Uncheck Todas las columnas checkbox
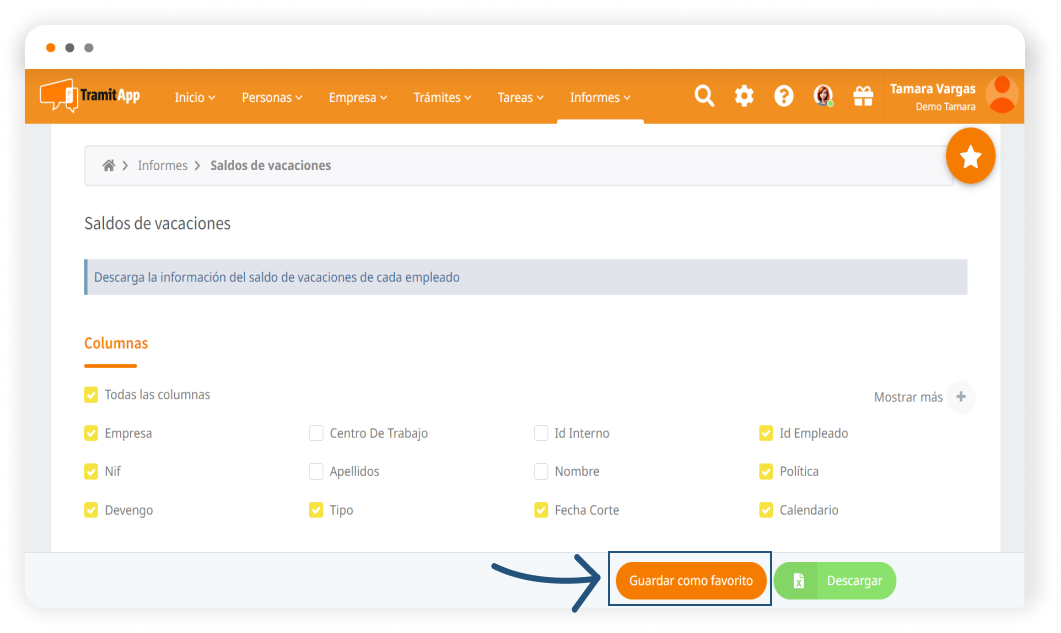The height and width of the screenshot is (633, 1061). coord(92,395)
